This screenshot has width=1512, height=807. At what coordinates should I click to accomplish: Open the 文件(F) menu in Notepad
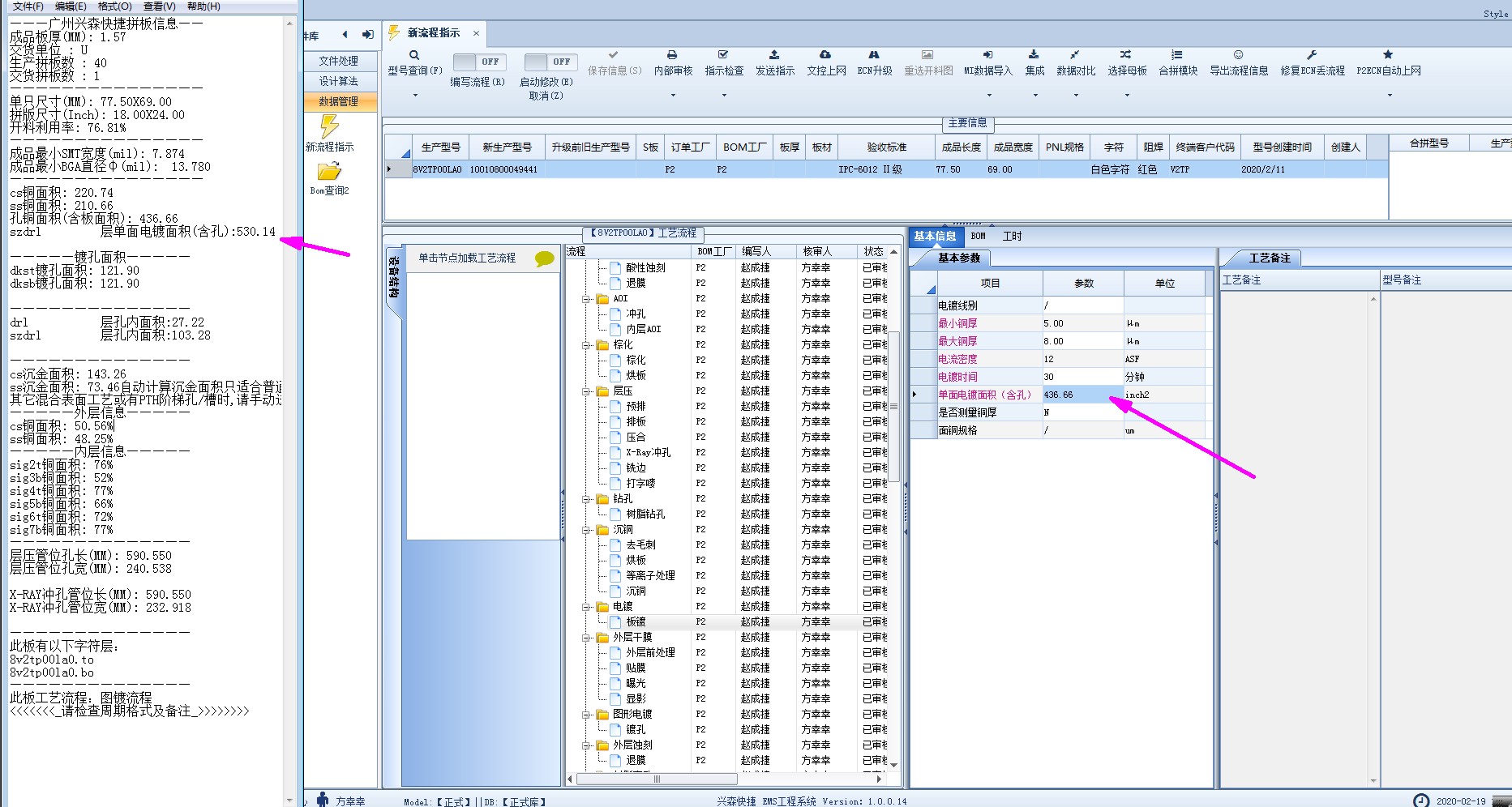click(28, 6)
